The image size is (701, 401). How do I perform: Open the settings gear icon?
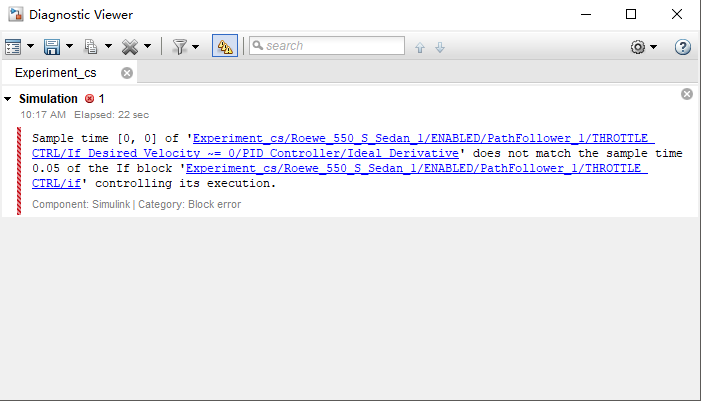coord(638,46)
